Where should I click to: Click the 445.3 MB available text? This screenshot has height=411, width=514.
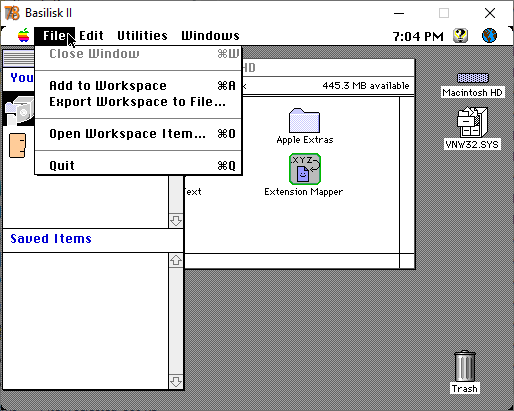coord(366,86)
